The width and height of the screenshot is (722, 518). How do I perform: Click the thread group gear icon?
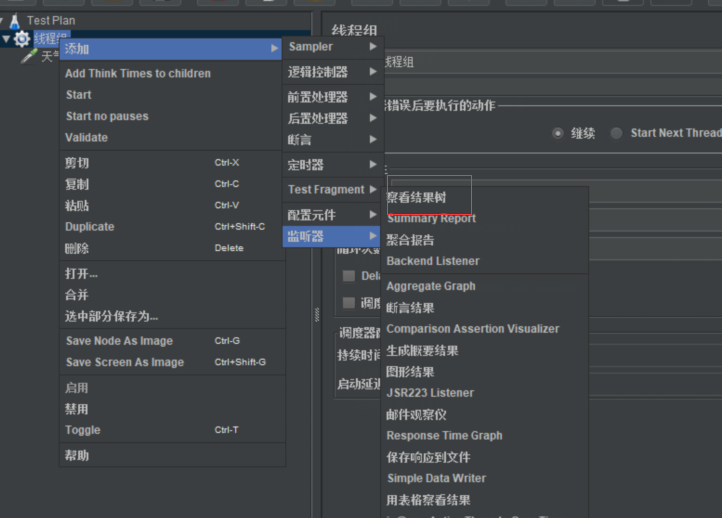pos(22,39)
